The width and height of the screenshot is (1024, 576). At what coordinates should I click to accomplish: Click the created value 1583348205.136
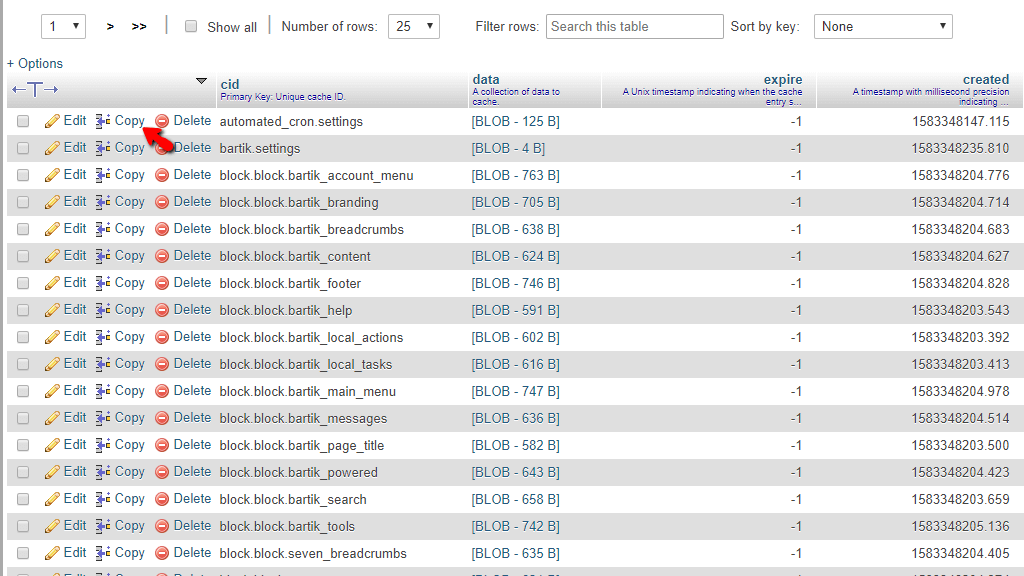(961, 526)
